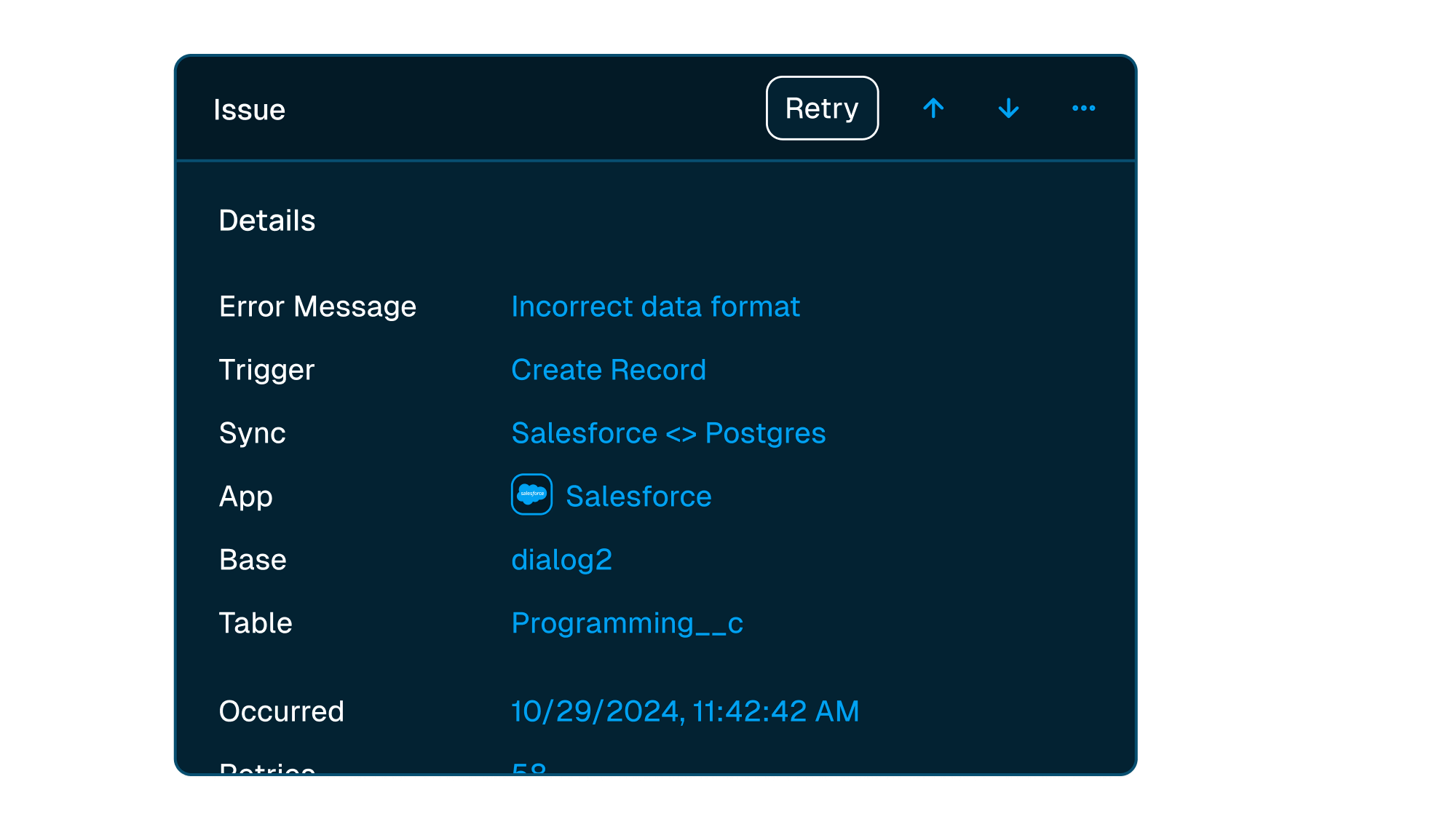The width and height of the screenshot is (1456, 830).
Task: Click the 'Occurred' field label
Action: click(x=281, y=711)
